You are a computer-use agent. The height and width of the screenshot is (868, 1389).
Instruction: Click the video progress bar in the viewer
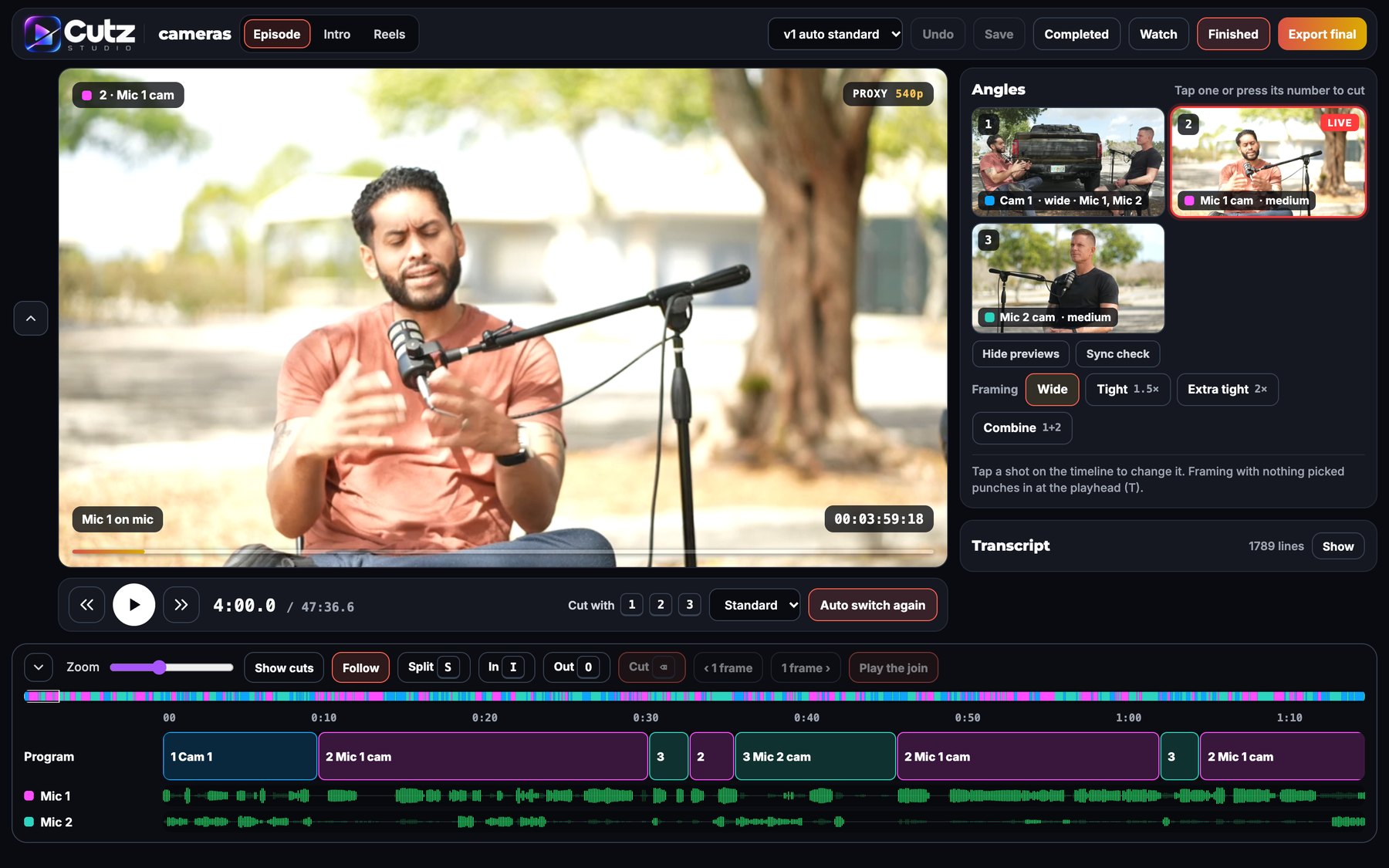click(502, 552)
